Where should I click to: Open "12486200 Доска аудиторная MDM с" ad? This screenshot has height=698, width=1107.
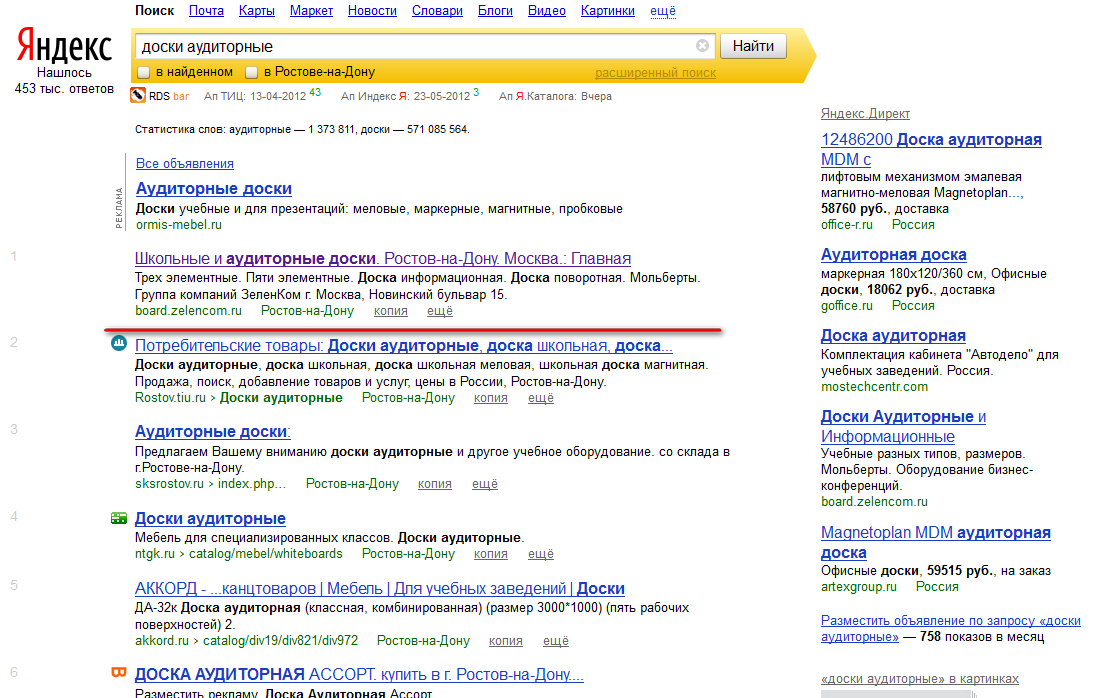931,150
